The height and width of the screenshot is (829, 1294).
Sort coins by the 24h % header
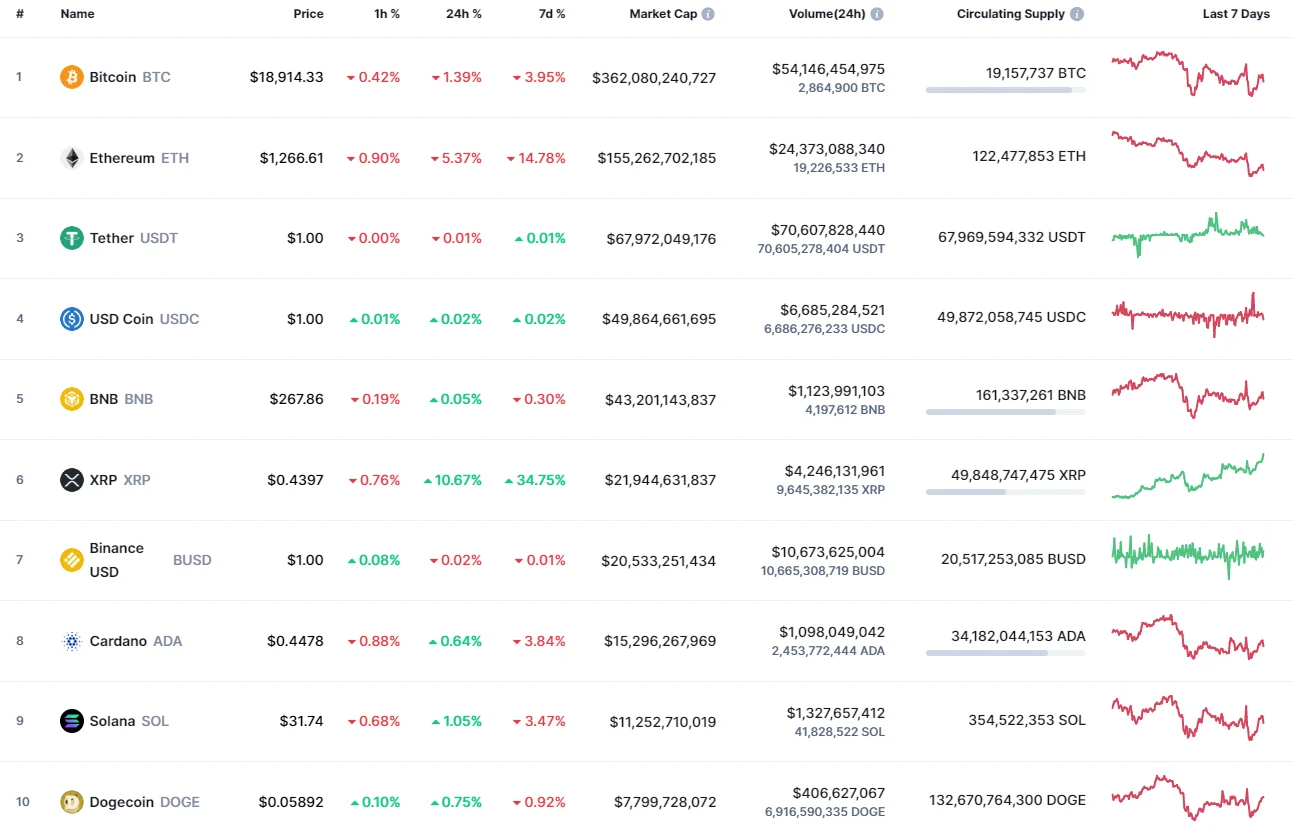(463, 14)
